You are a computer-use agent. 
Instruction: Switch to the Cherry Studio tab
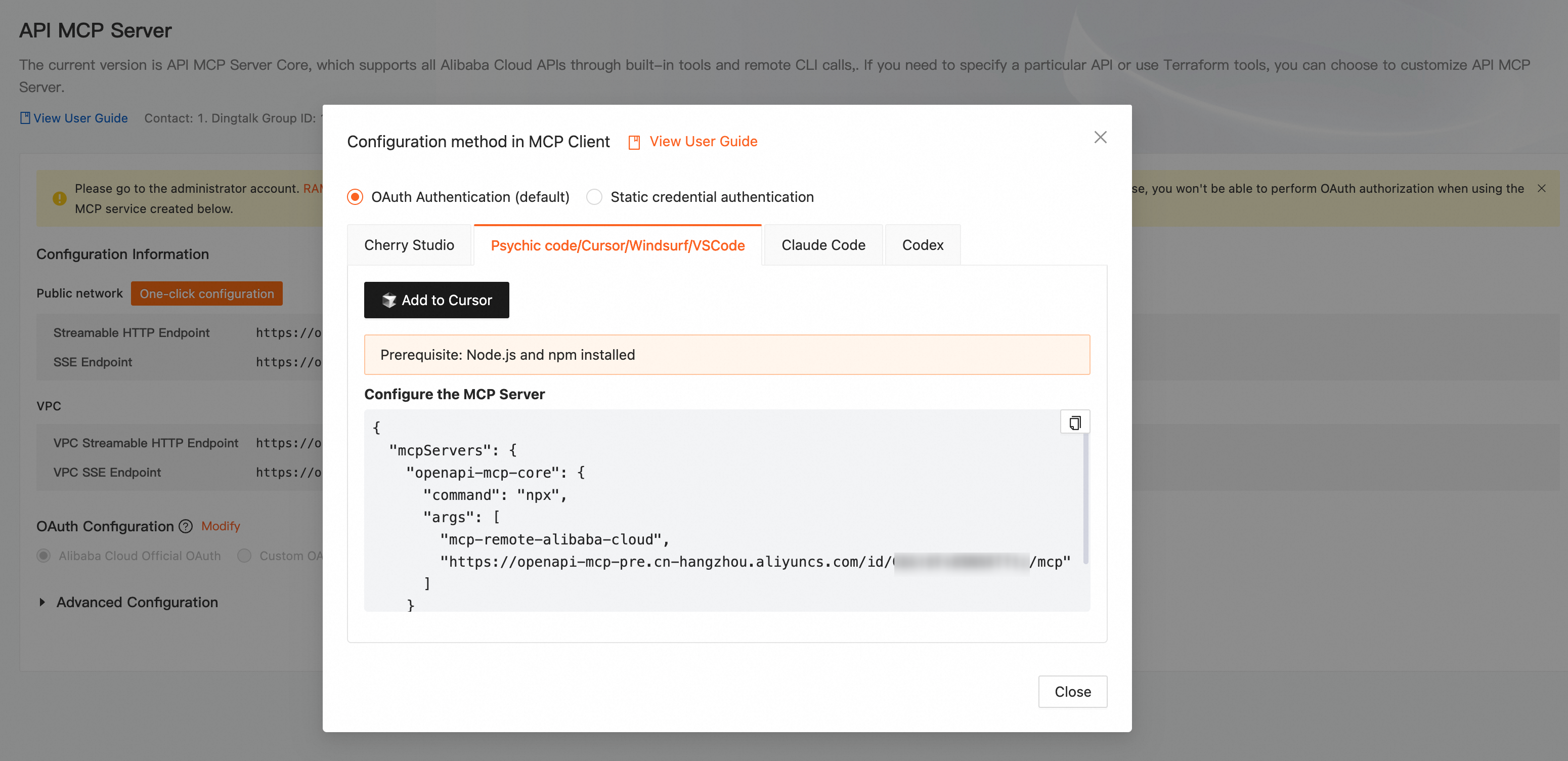pos(409,245)
